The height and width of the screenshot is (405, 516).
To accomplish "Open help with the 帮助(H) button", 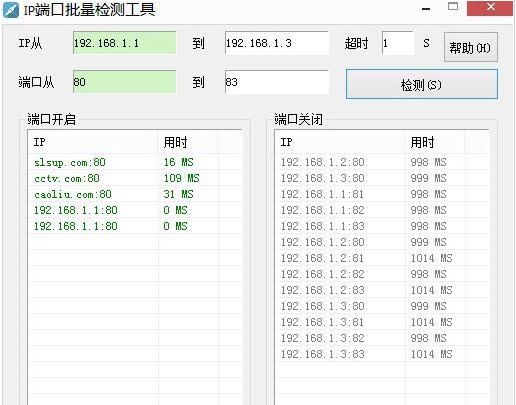I will click(x=471, y=48).
